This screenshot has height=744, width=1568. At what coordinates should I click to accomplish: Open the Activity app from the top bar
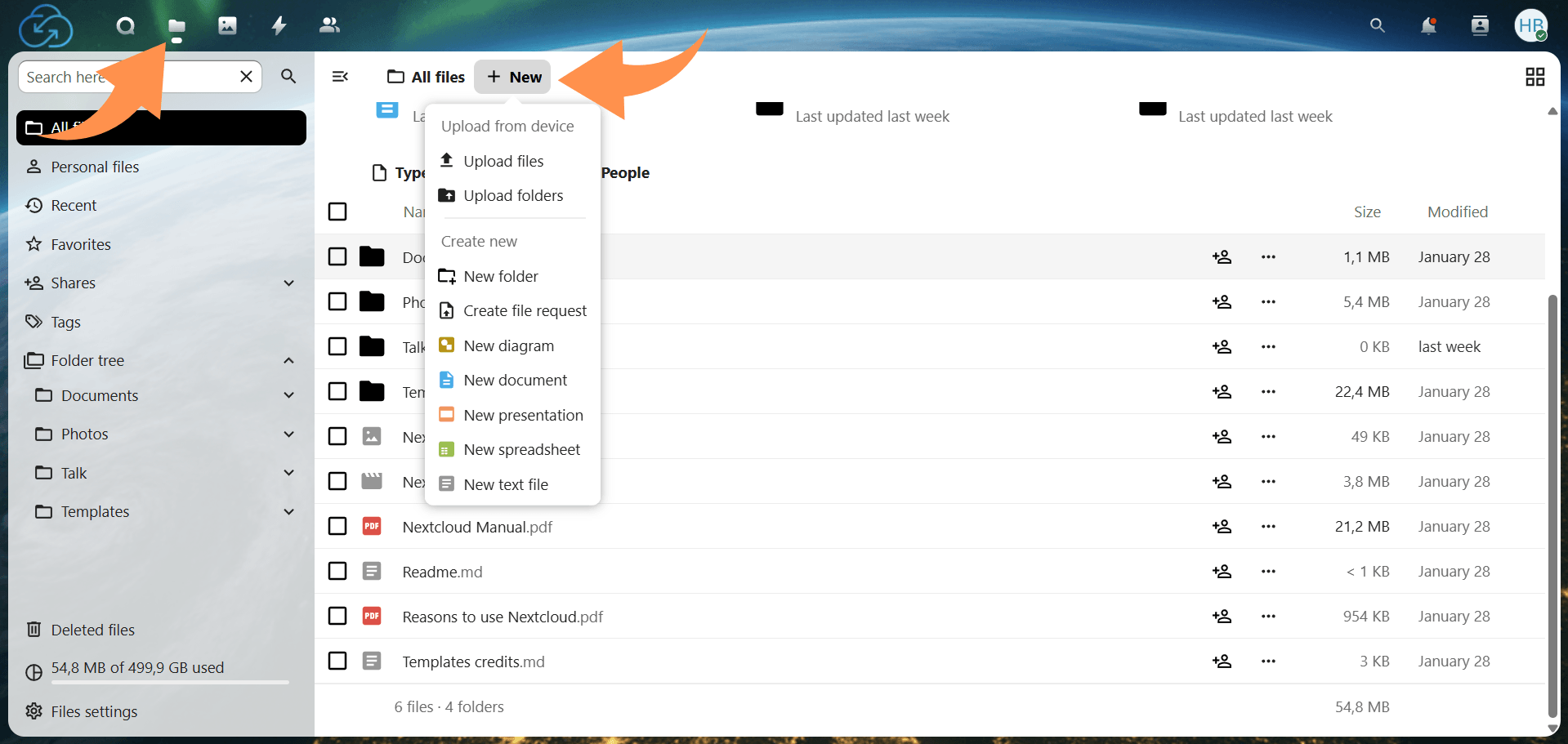coord(278,25)
